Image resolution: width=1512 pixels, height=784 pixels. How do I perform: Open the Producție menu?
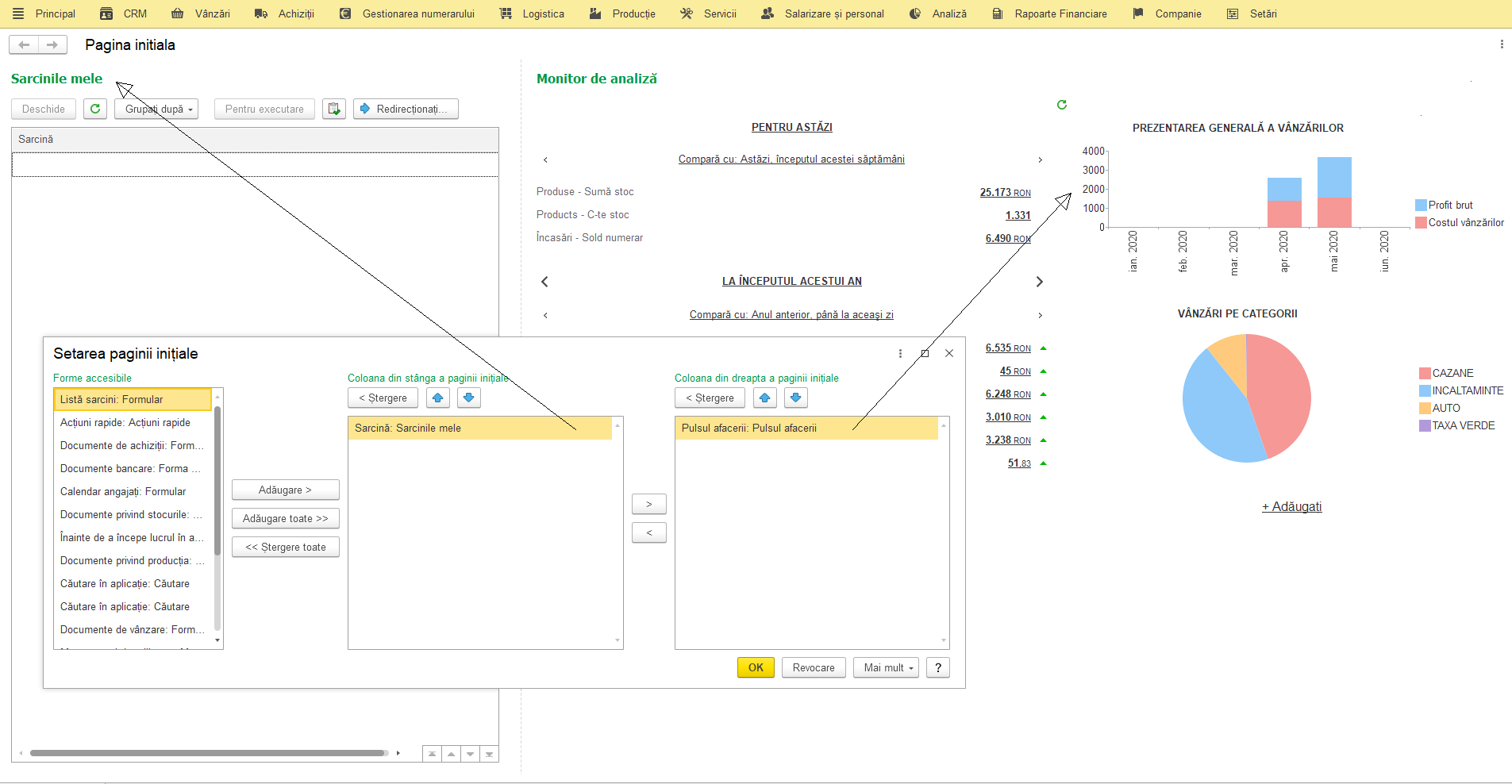pos(622,13)
